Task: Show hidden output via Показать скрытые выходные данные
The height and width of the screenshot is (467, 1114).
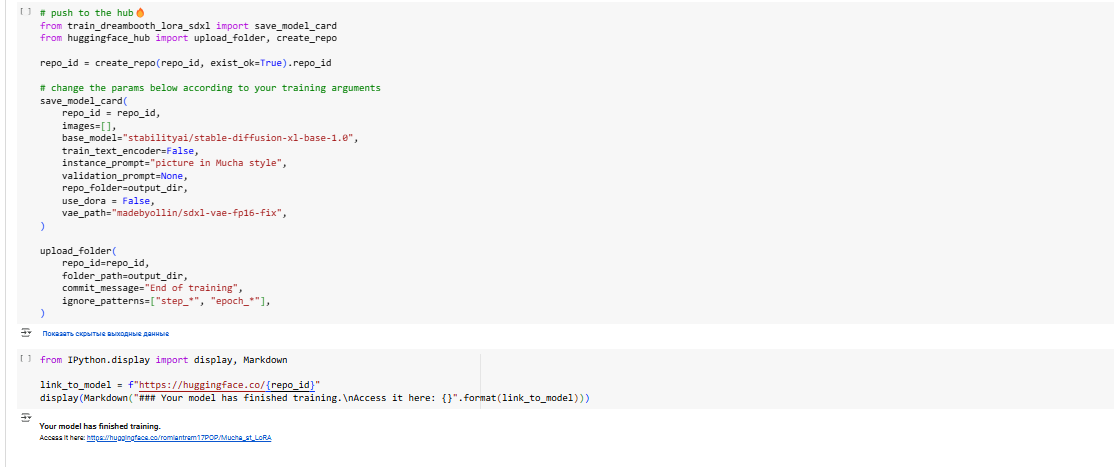Action: (105, 333)
